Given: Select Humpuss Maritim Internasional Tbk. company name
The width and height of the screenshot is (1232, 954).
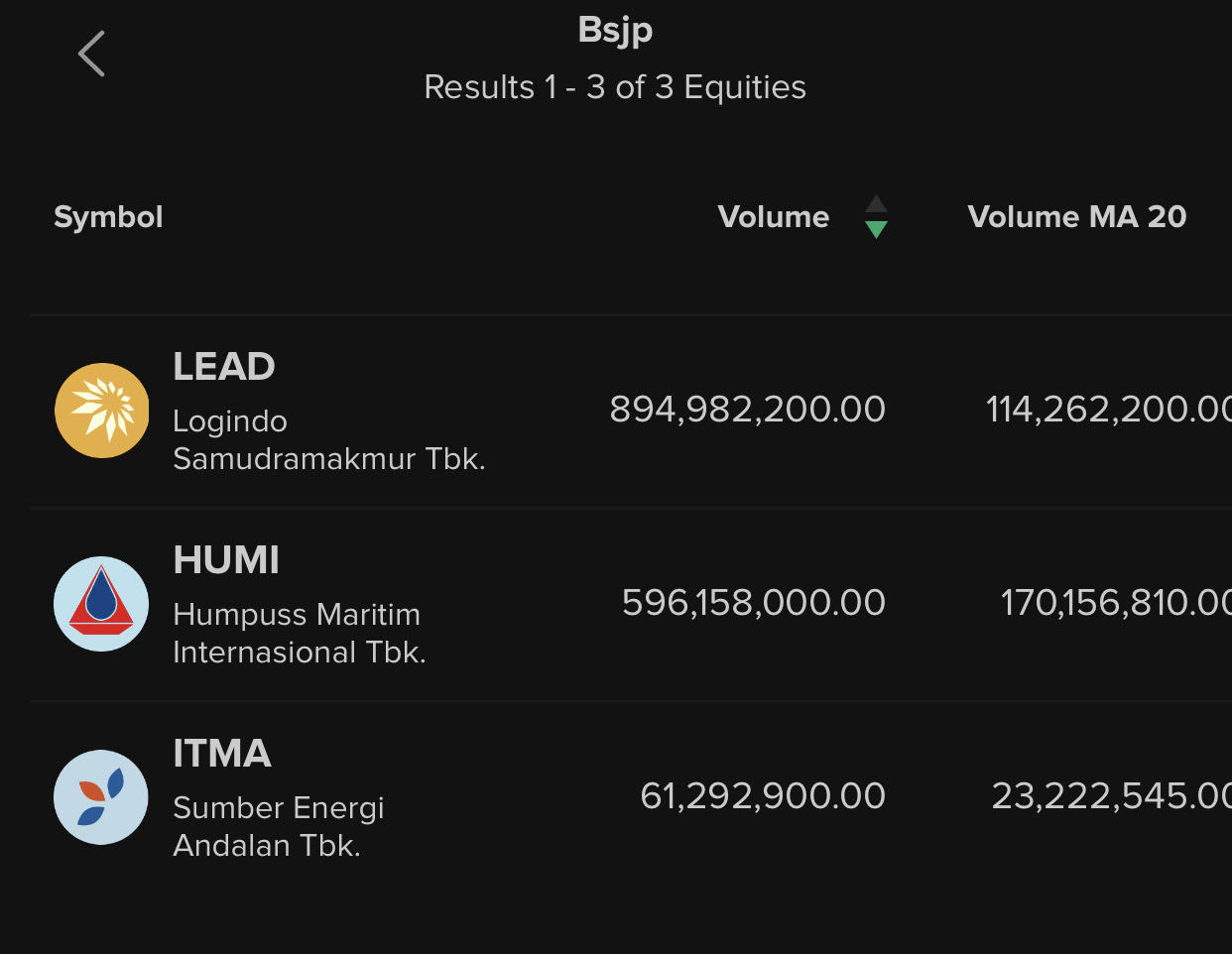Looking at the screenshot, I should coord(299,634).
